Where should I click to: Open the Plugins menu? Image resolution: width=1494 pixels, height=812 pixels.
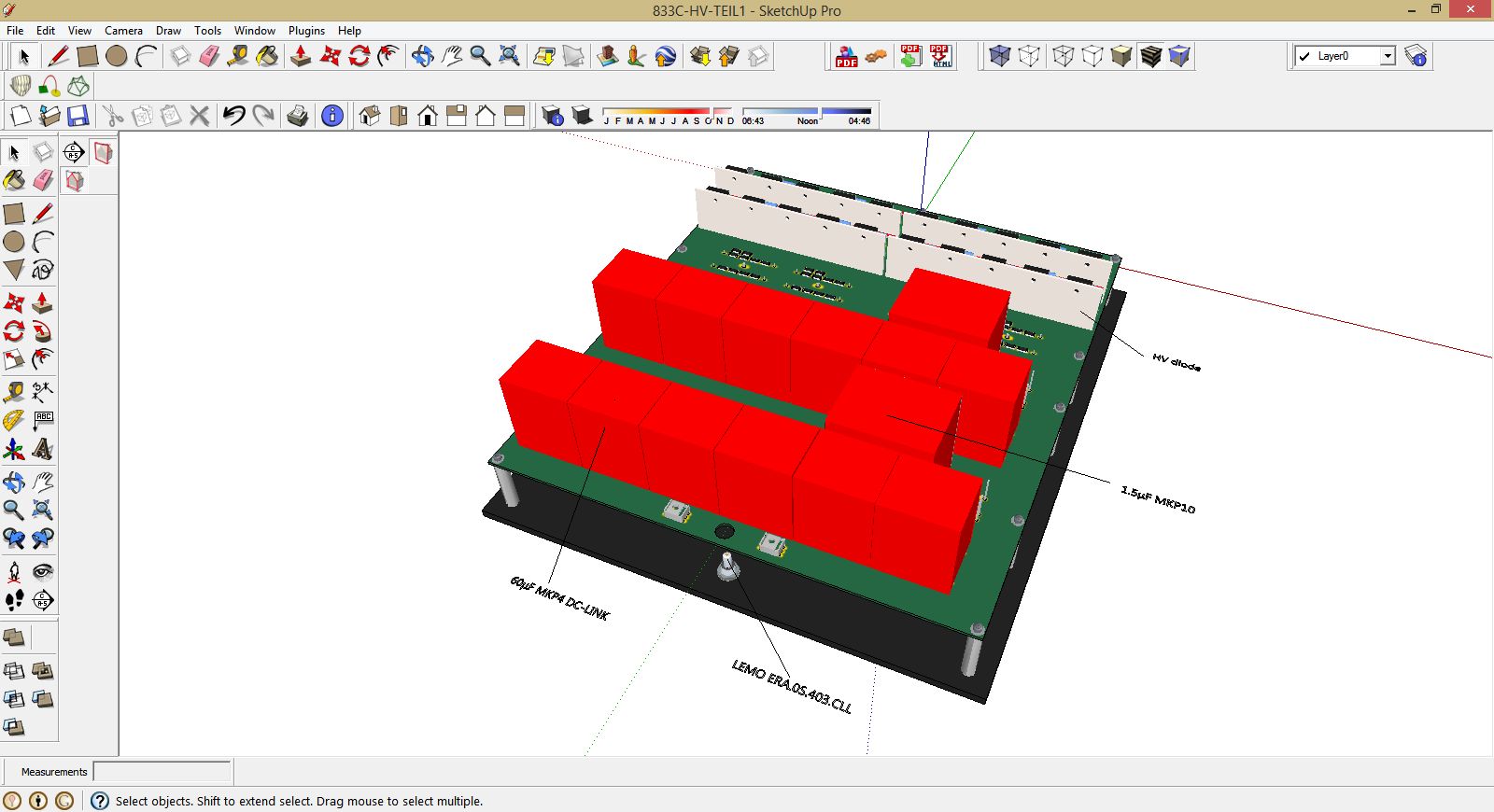pyautogui.click(x=306, y=31)
